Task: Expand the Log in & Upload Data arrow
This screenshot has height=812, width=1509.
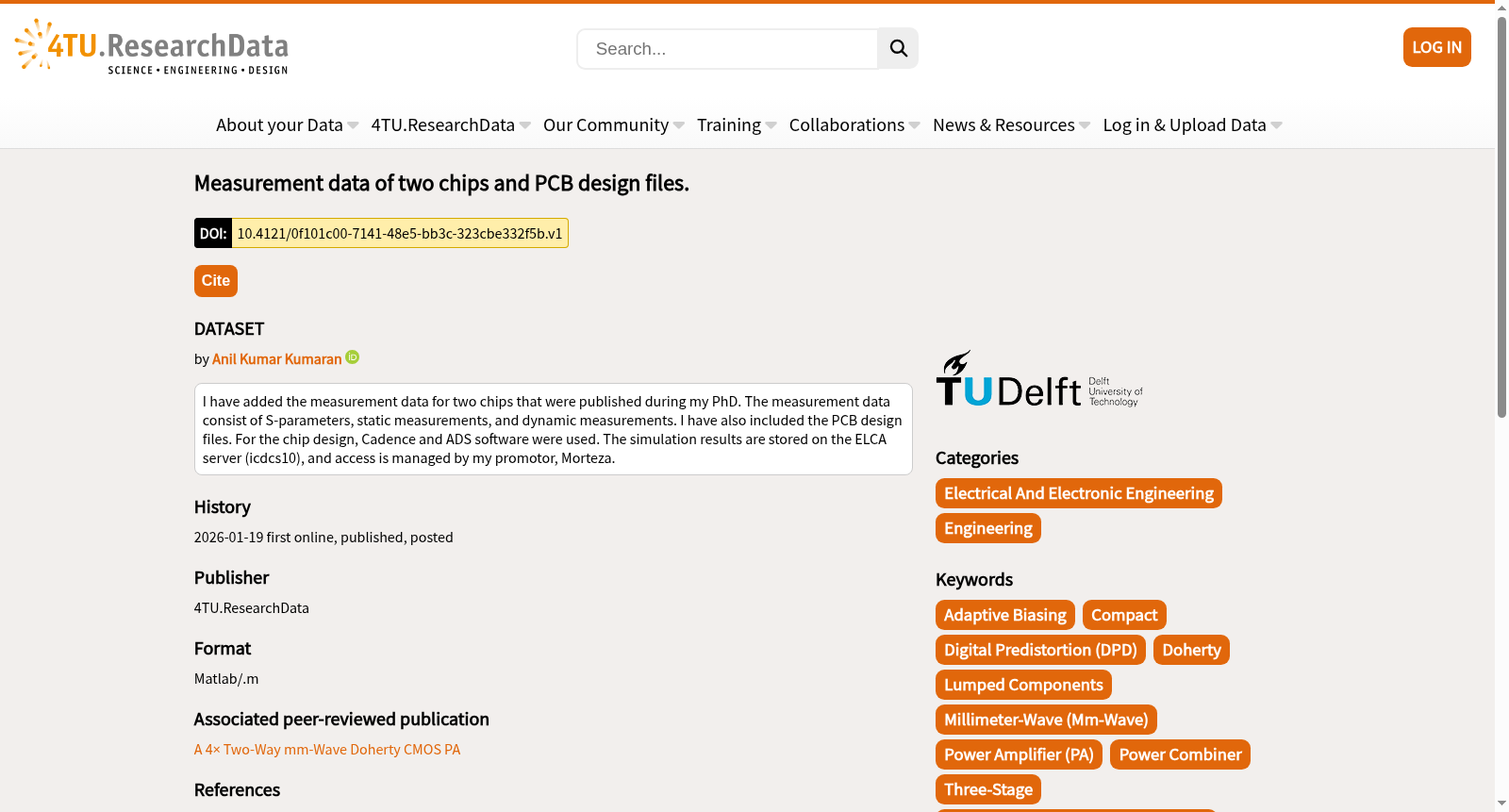Action: 1277,125
